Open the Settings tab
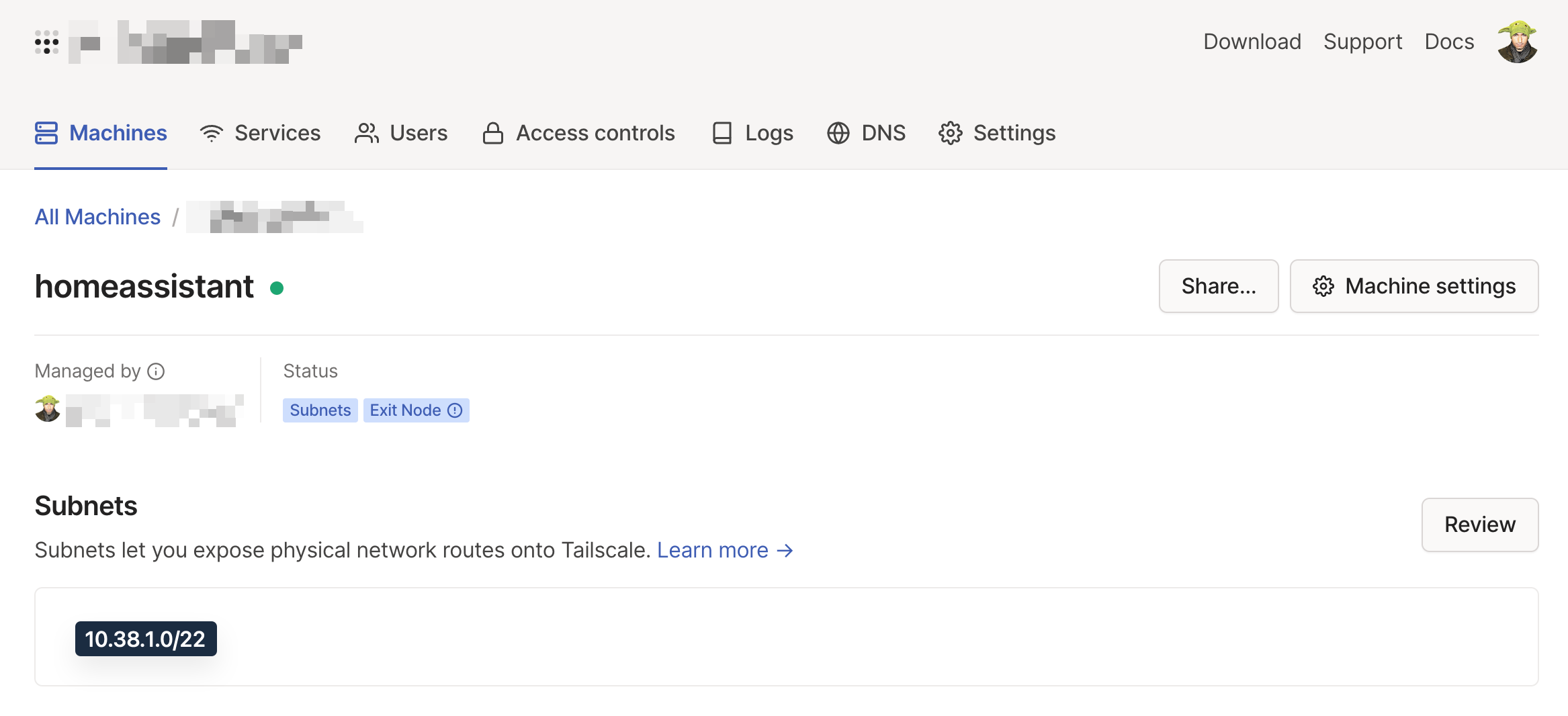The width and height of the screenshot is (1568, 716). [x=997, y=133]
